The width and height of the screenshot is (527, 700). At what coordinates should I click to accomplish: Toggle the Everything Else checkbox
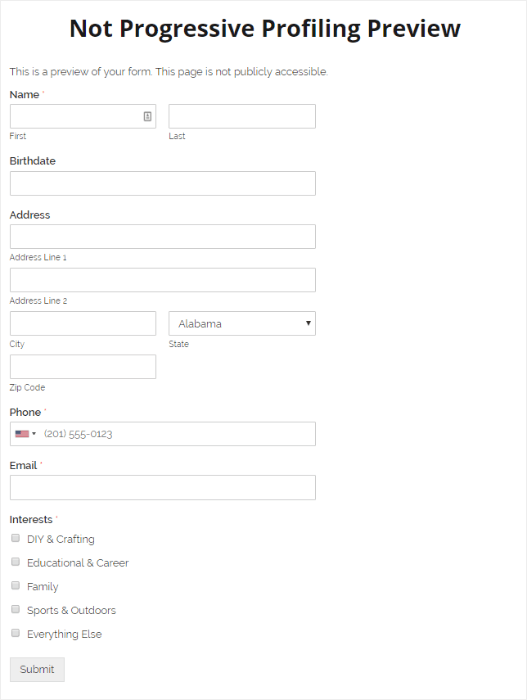click(x=16, y=633)
